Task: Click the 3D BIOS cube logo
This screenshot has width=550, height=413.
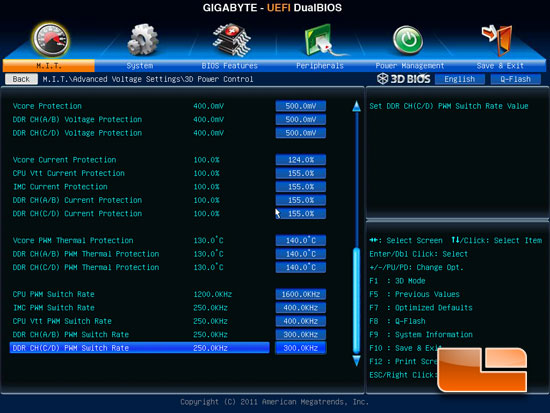Action: point(382,79)
